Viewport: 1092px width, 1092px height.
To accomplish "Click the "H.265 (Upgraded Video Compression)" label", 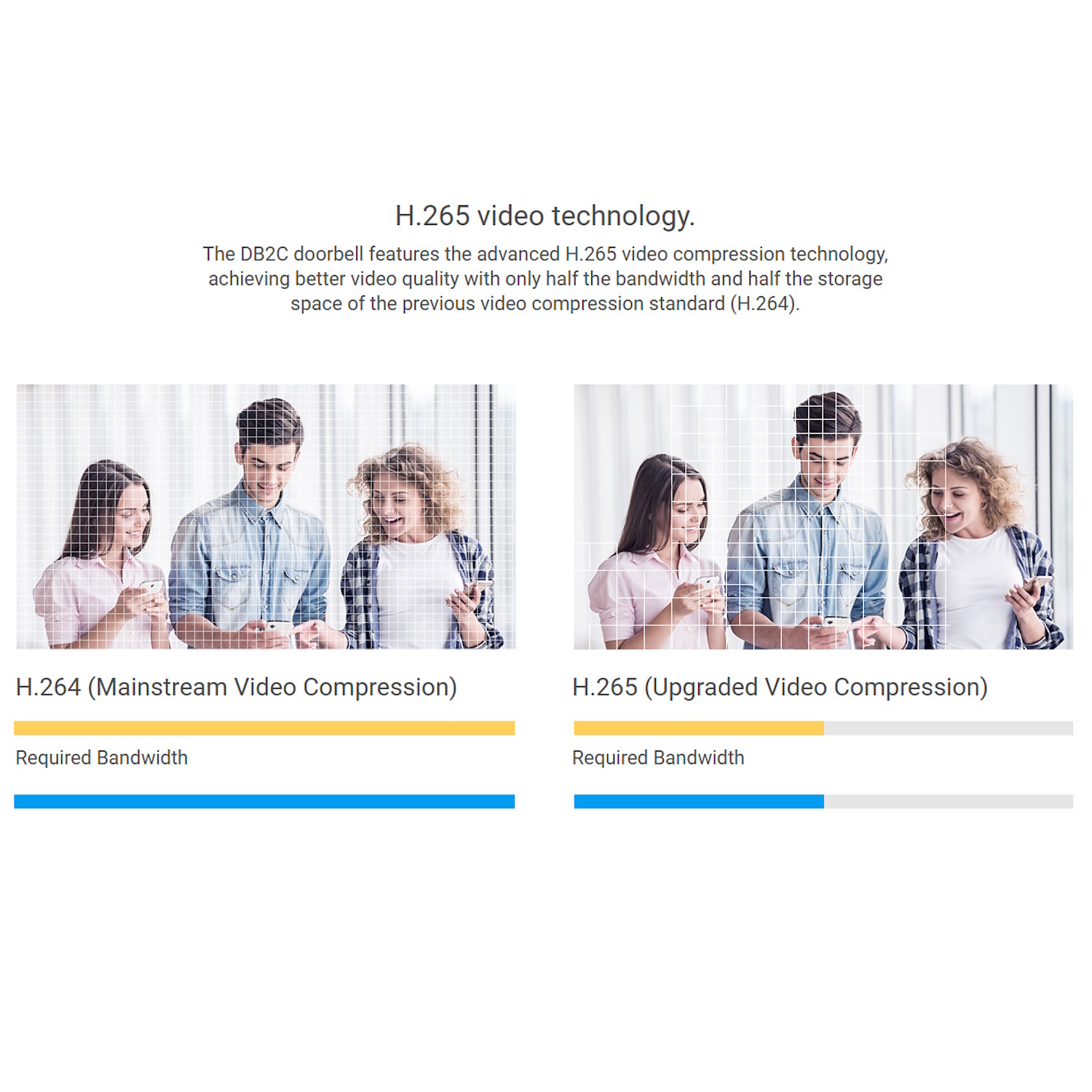I will pyautogui.click(x=780, y=687).
